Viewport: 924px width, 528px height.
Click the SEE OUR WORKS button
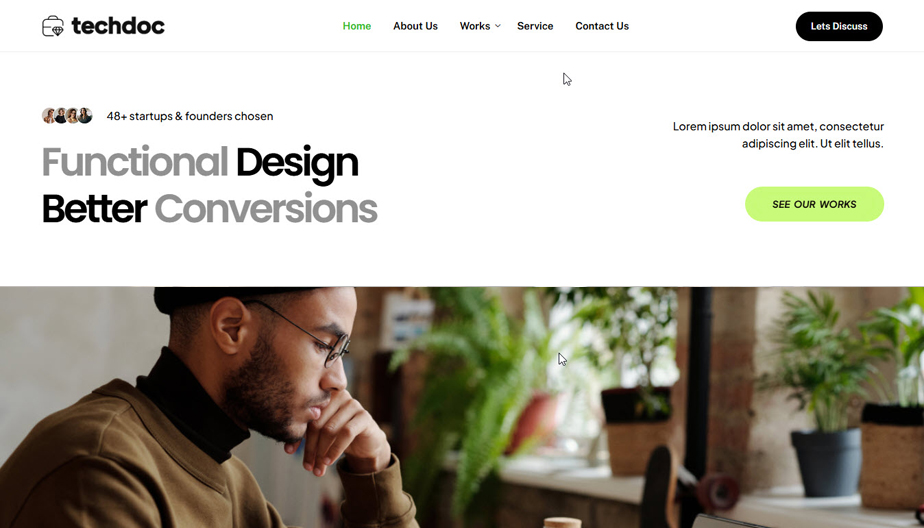pos(814,204)
